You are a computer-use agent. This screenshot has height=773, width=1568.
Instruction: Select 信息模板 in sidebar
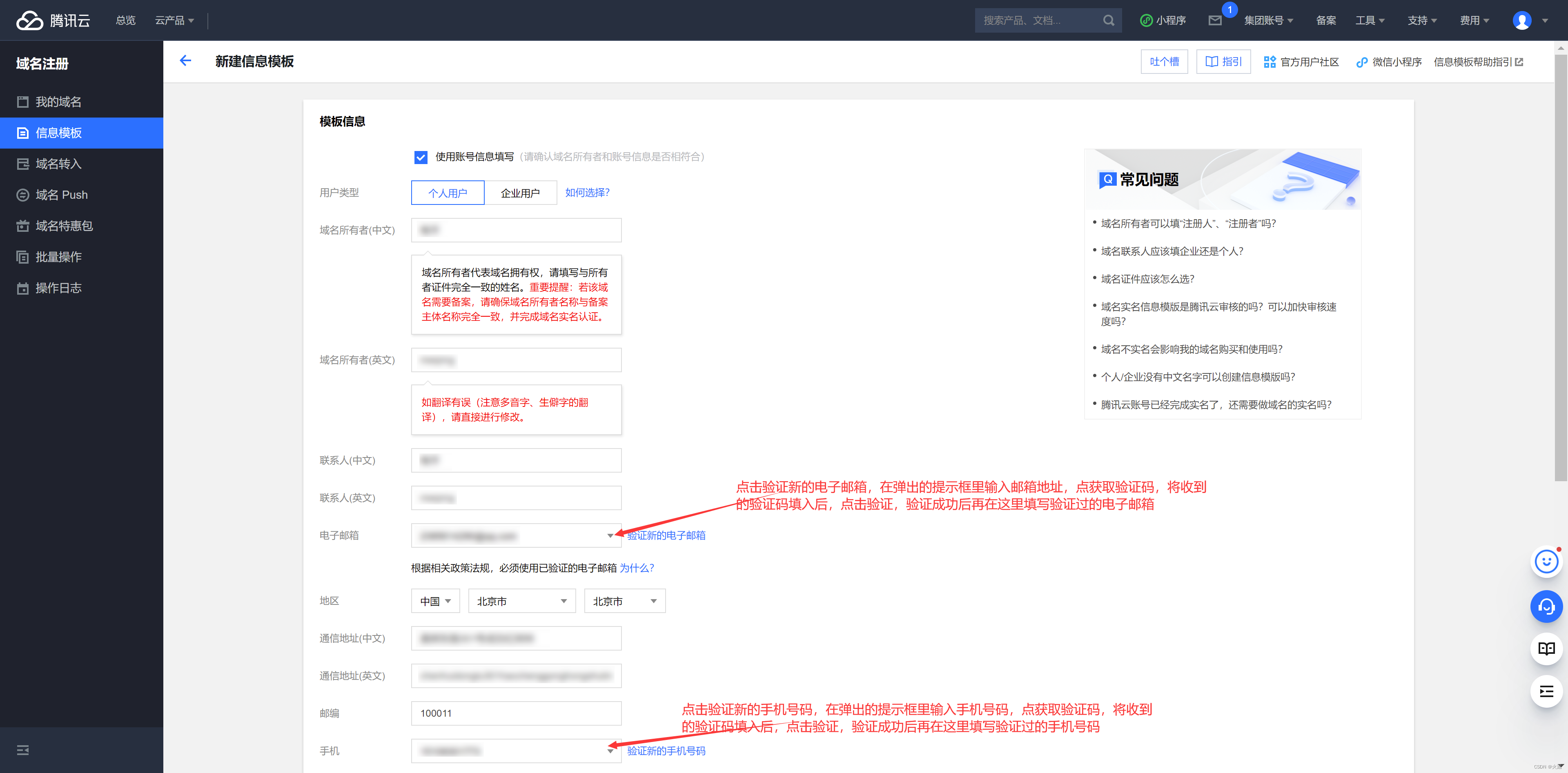coord(82,133)
